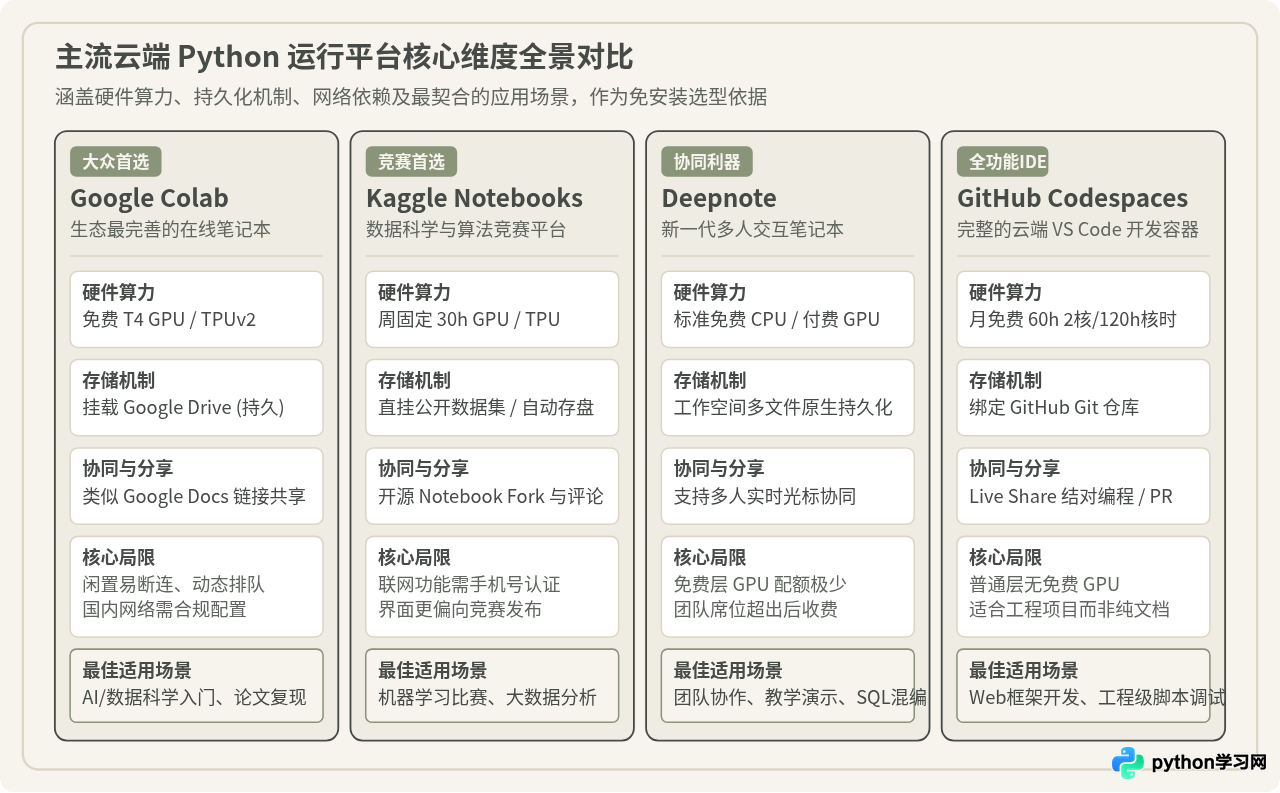Click "标准免费 CPU / 付费 GPU"

[777, 320]
